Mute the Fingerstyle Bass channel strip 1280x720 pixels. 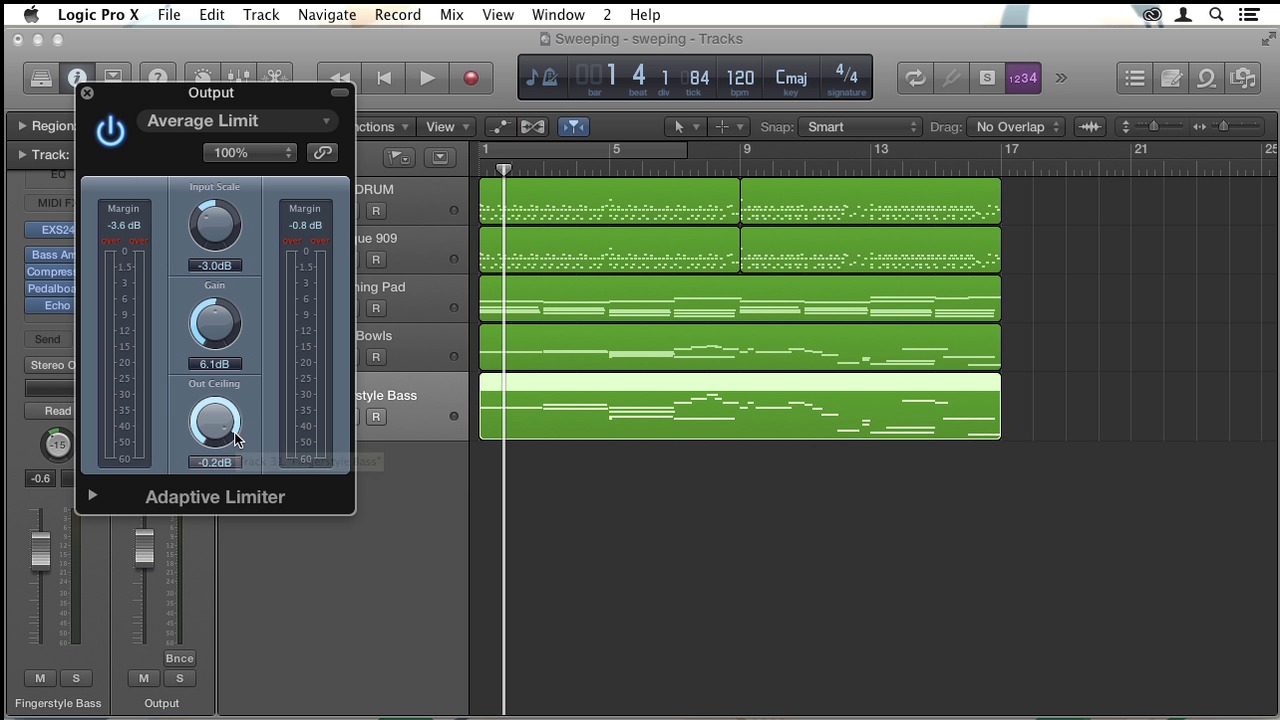click(40, 678)
